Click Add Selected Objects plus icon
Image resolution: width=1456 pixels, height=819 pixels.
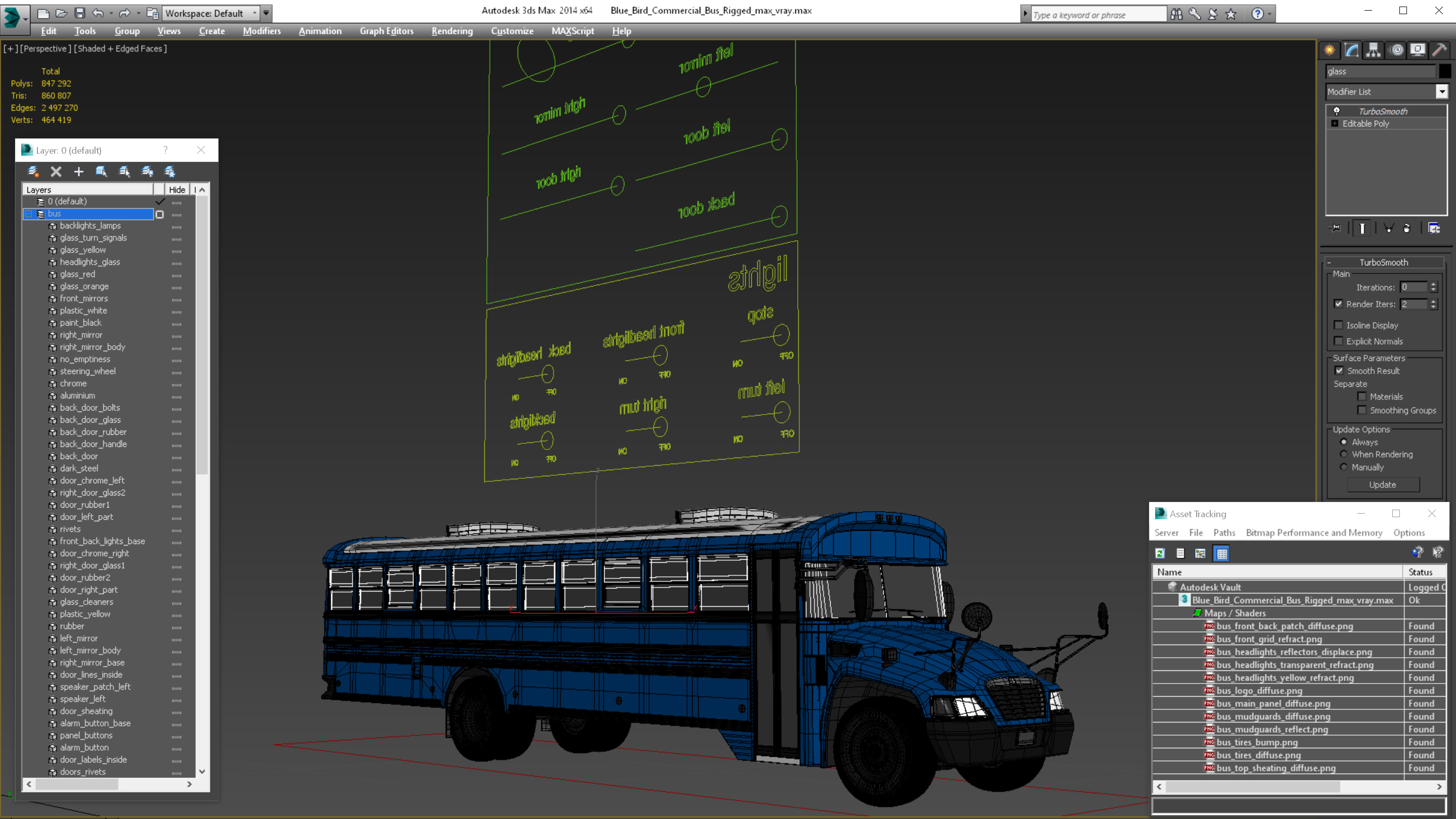point(78,171)
